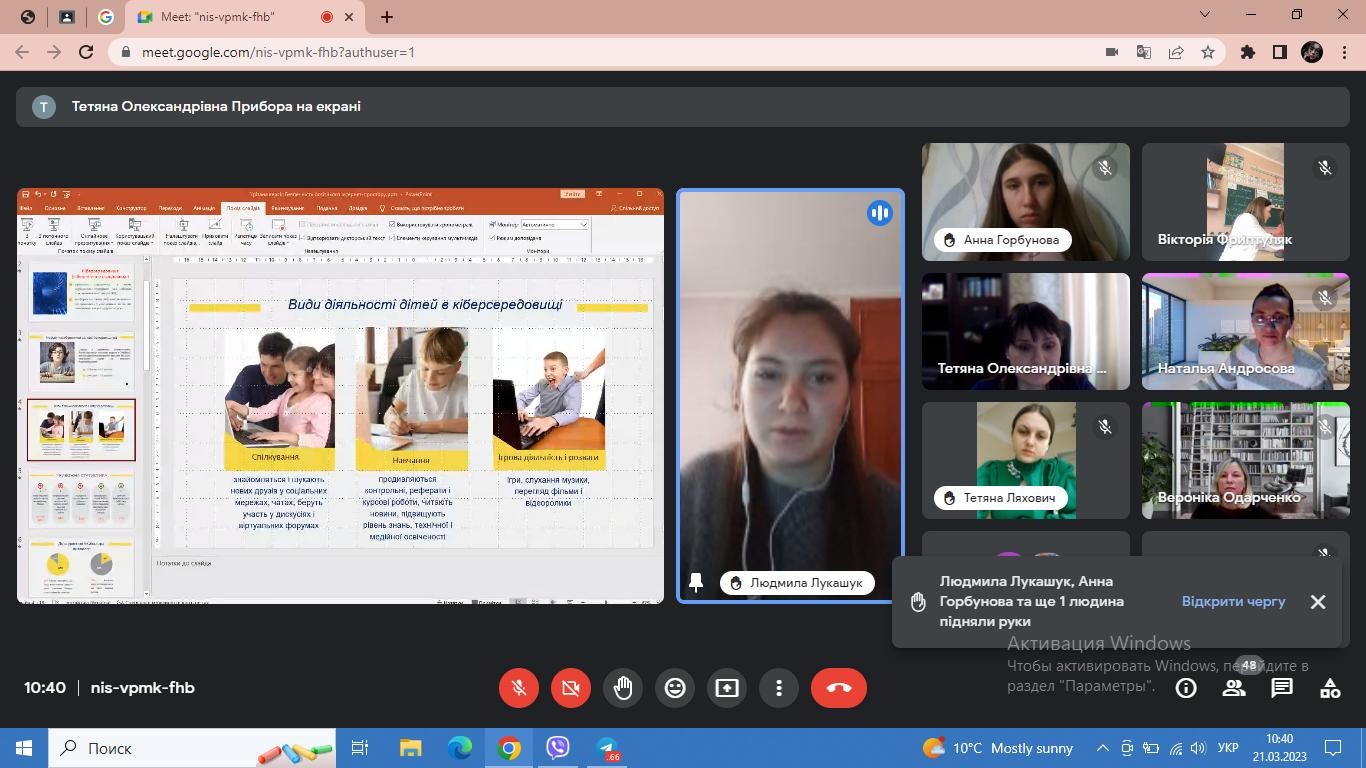Open the meeting details info icon
The height and width of the screenshot is (768, 1366).
tap(1186, 688)
